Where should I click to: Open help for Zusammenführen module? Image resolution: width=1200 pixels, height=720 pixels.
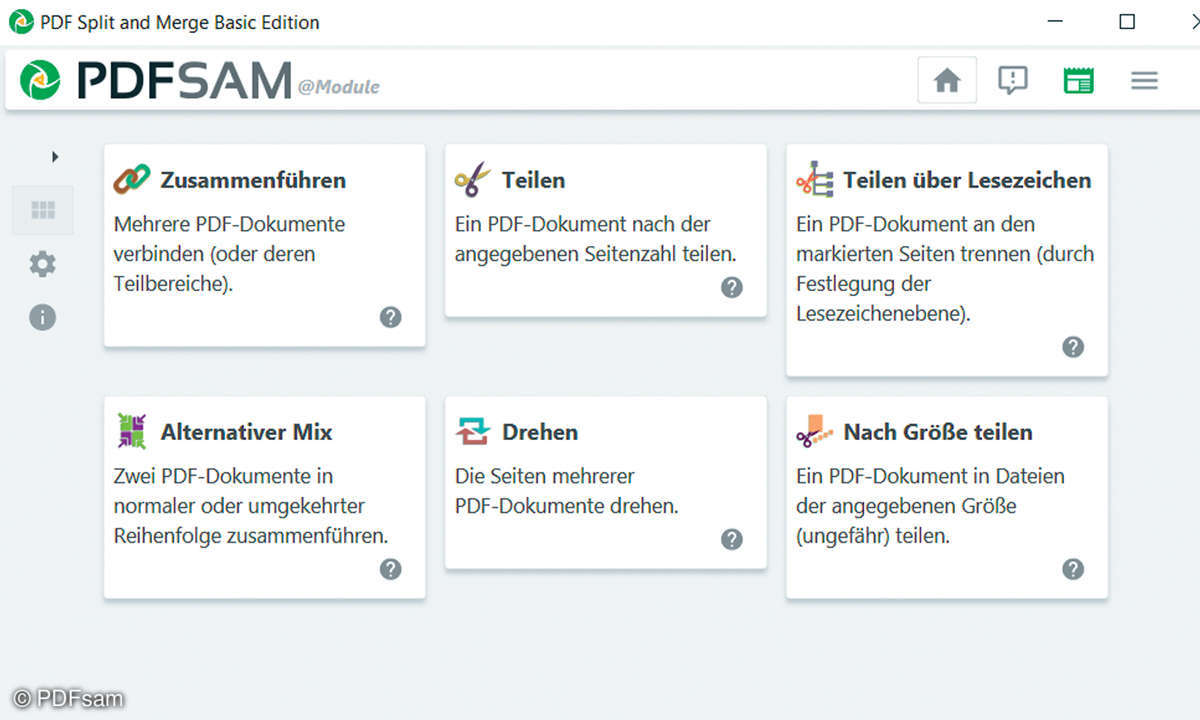(x=391, y=317)
